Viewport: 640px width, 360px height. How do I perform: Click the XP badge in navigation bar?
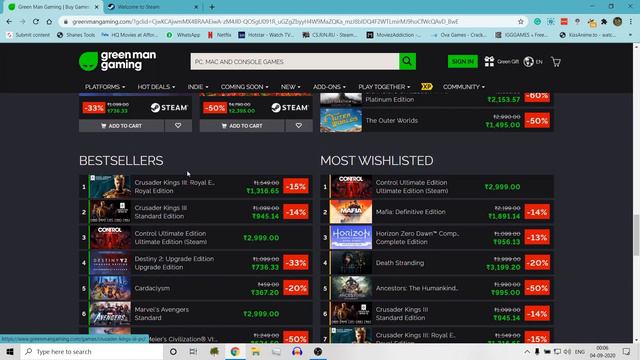point(427,87)
